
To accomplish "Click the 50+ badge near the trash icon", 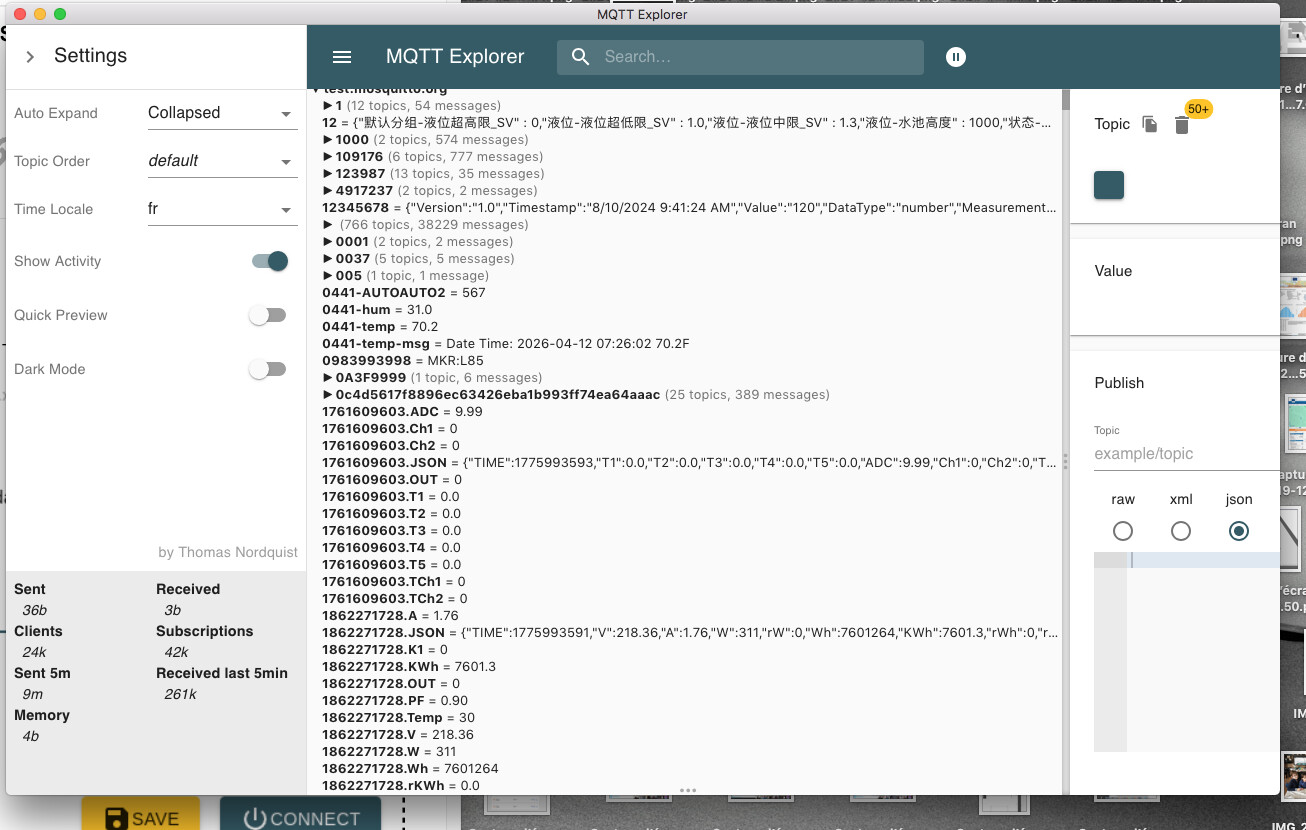I will pyautogui.click(x=1199, y=109).
